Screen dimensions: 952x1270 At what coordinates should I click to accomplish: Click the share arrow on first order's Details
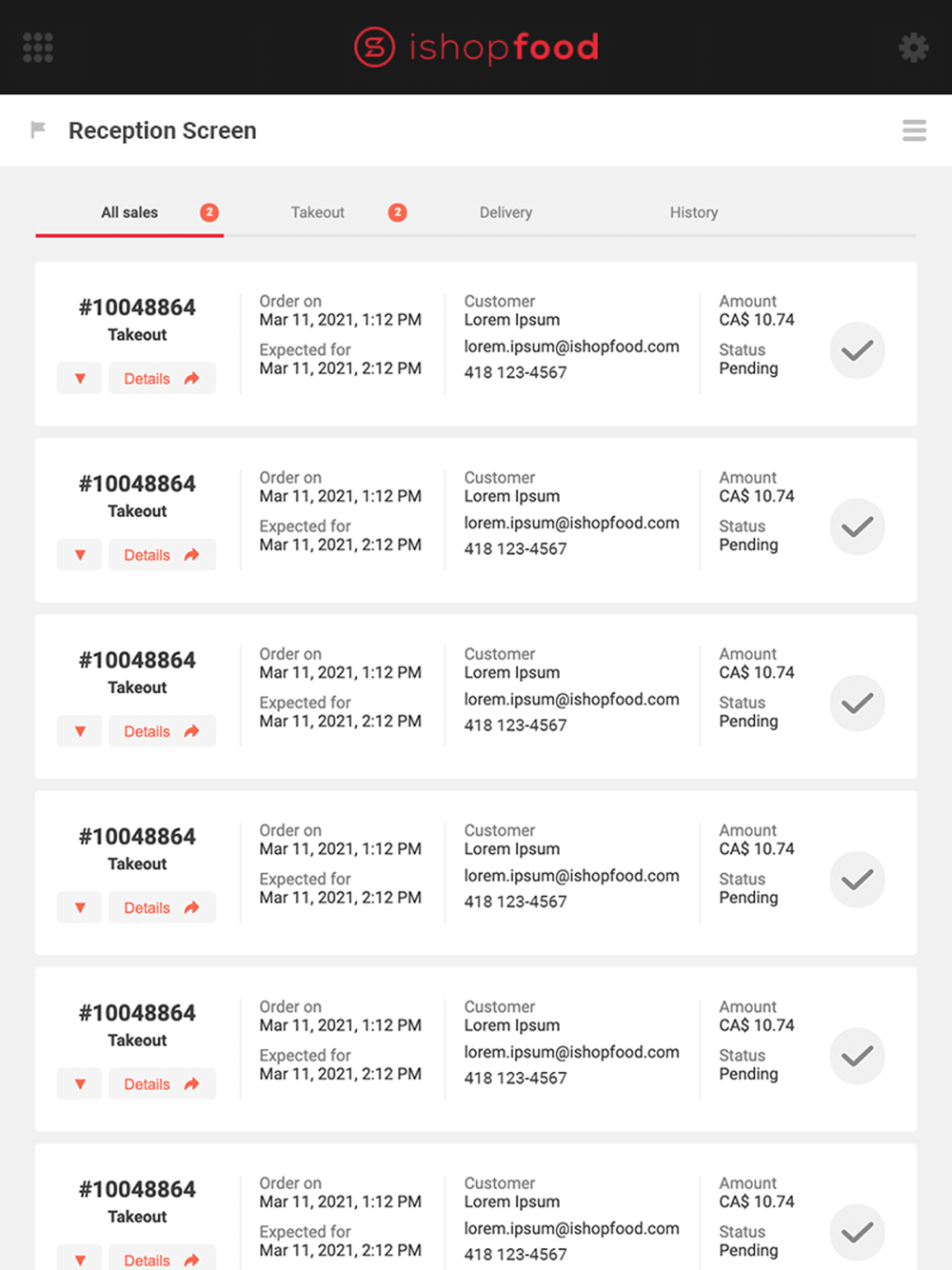tap(191, 378)
